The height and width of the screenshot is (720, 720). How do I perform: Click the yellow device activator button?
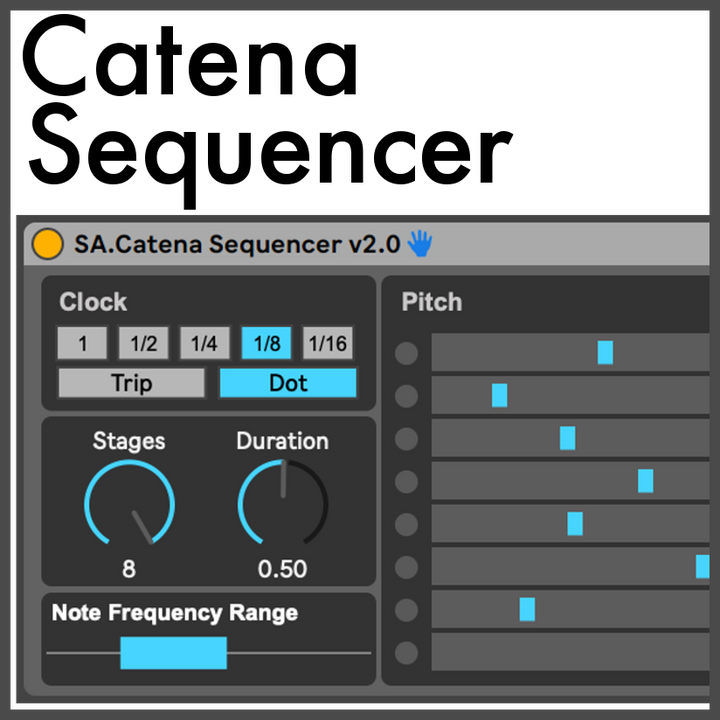tap(46, 244)
